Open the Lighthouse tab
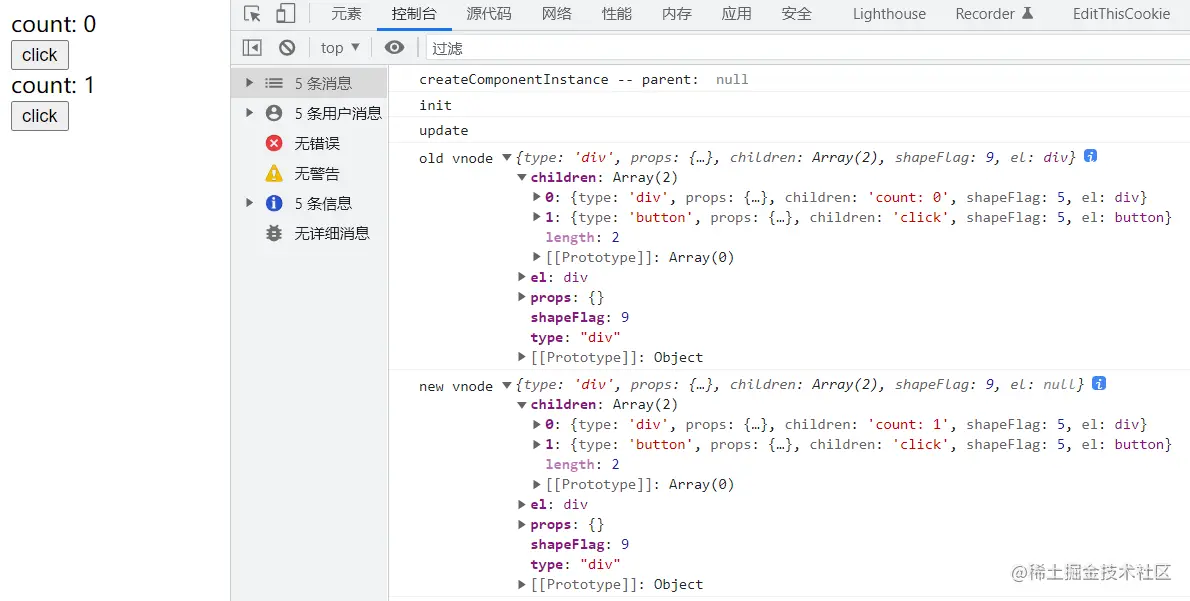Image resolution: width=1190 pixels, height=601 pixels. [x=889, y=14]
